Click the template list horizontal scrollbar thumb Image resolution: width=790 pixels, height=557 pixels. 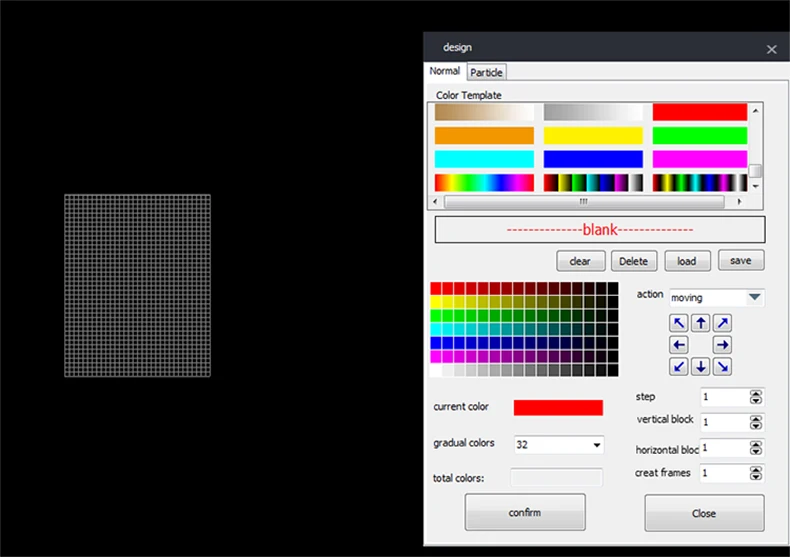tap(584, 201)
